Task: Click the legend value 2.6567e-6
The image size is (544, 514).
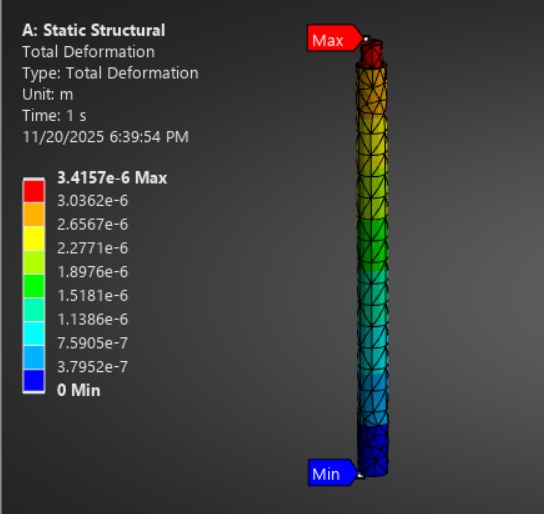Action: [x=93, y=224]
